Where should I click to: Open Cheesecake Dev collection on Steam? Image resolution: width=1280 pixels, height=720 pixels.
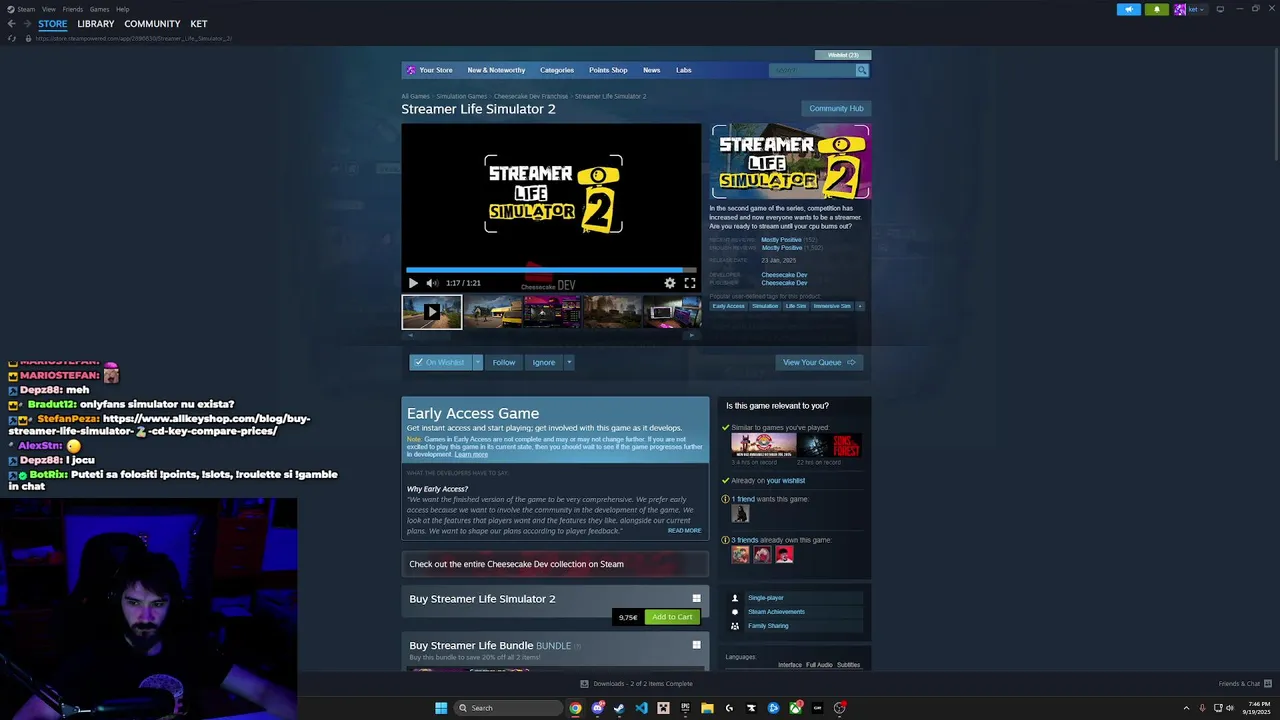click(555, 564)
